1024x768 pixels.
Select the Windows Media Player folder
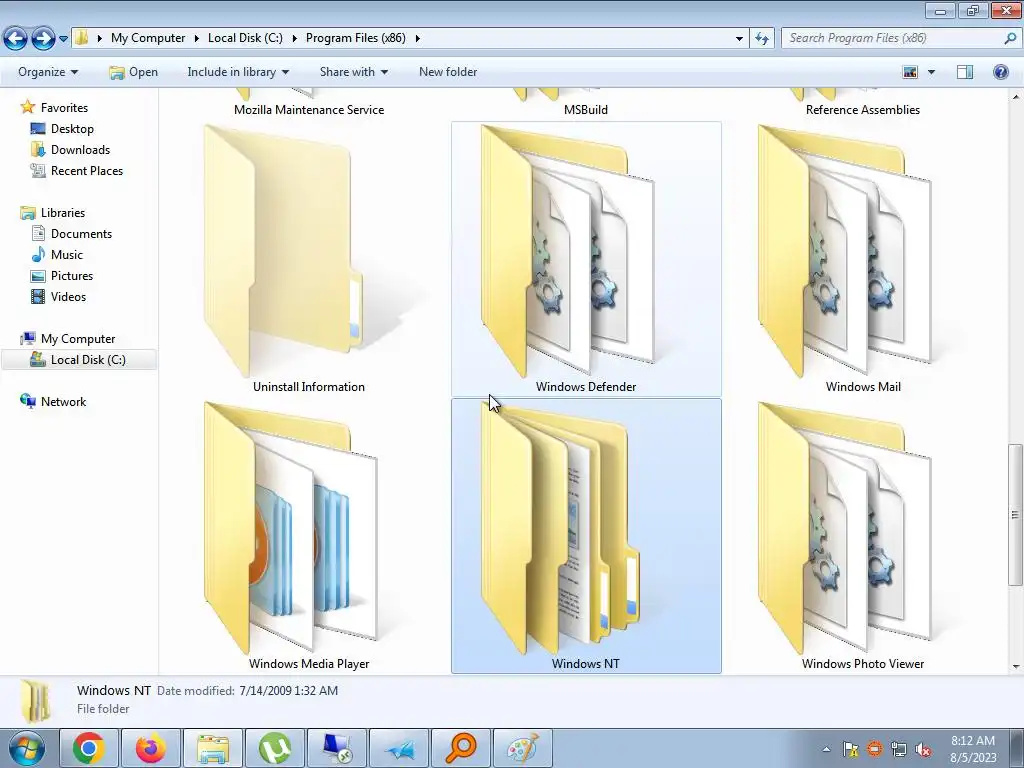point(309,536)
